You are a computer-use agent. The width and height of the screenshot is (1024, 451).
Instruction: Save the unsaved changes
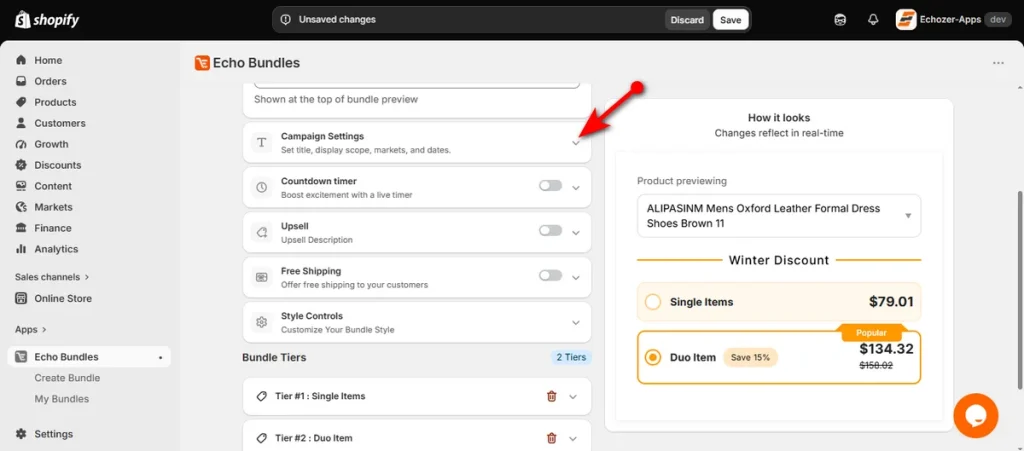click(x=730, y=20)
